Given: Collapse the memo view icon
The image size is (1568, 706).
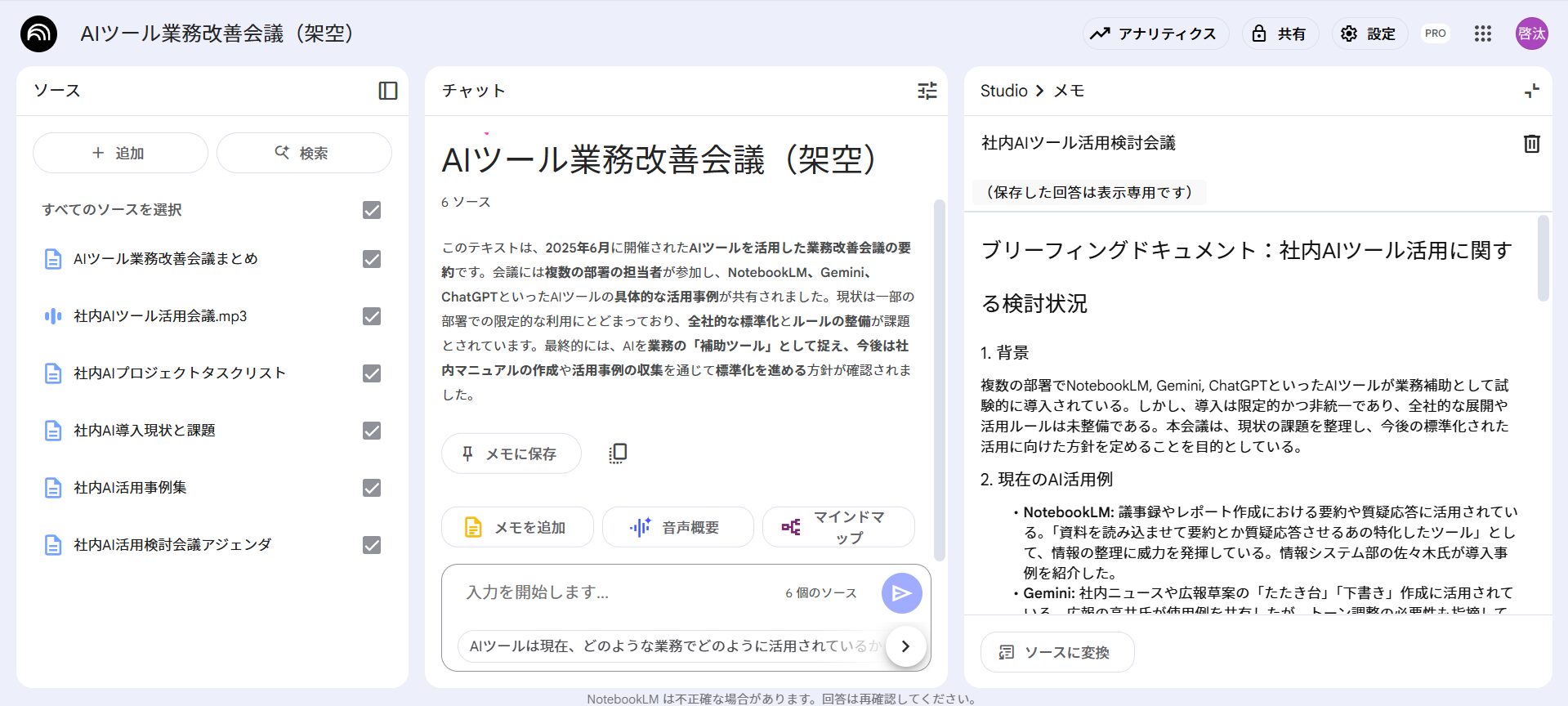Looking at the screenshot, I should coord(1532,91).
